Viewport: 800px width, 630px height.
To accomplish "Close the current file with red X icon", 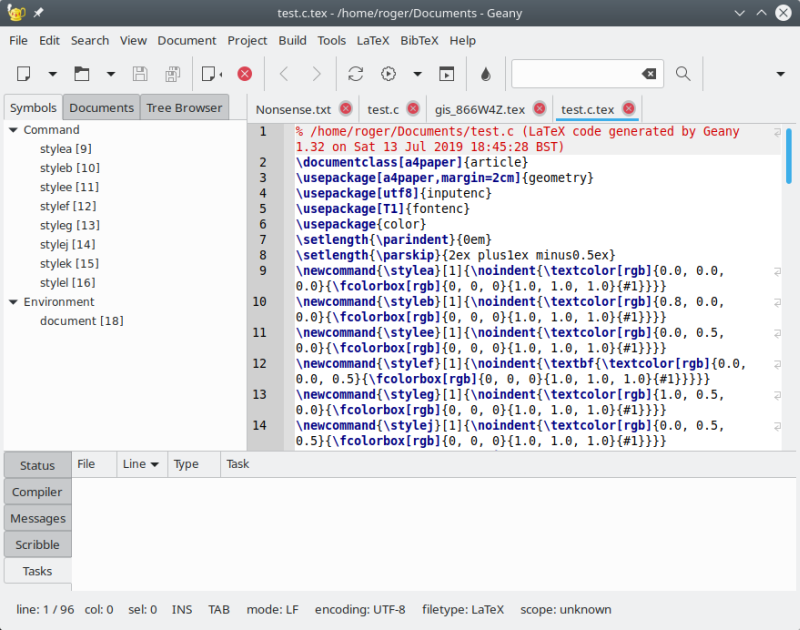I will click(245, 74).
